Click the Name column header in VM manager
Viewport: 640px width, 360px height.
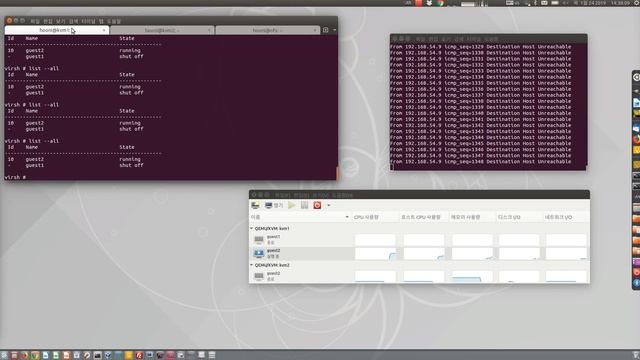click(300, 217)
